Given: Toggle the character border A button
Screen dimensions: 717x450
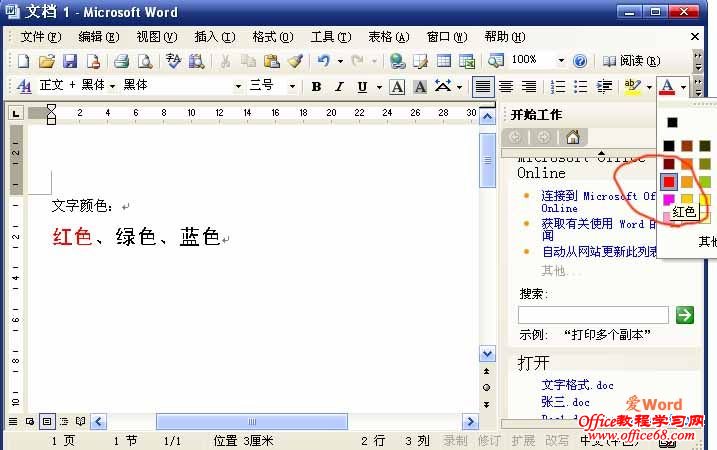Looking at the screenshot, I should pyautogui.click(x=397, y=86).
